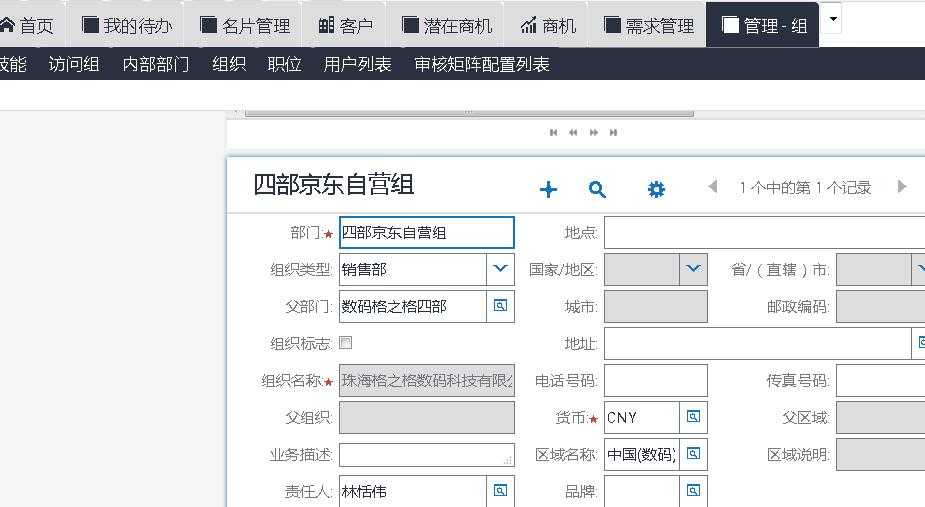Click the 地点 input field
Screen dimensions: 925x507
765,233
